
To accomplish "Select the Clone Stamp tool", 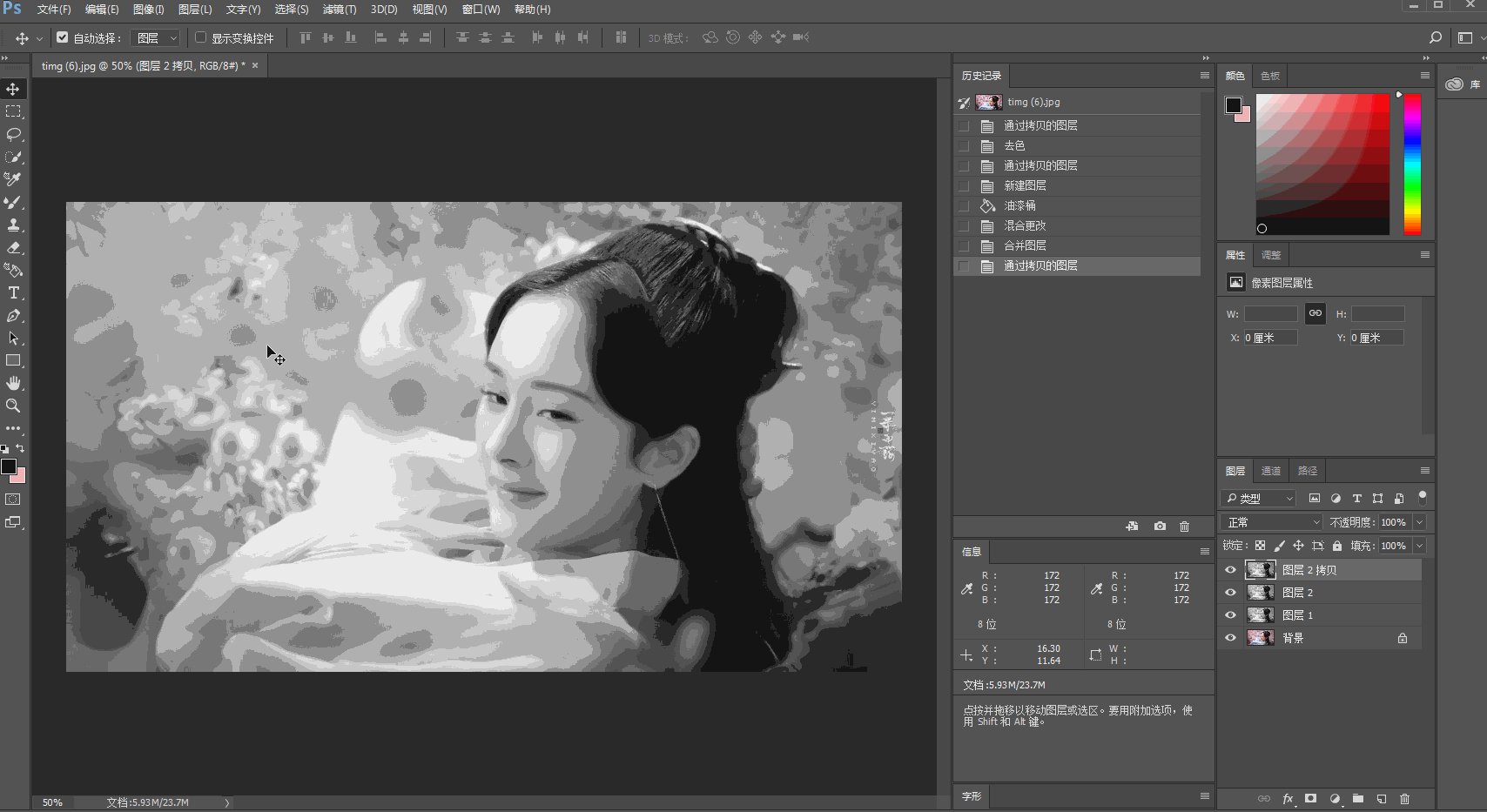I will (13, 225).
